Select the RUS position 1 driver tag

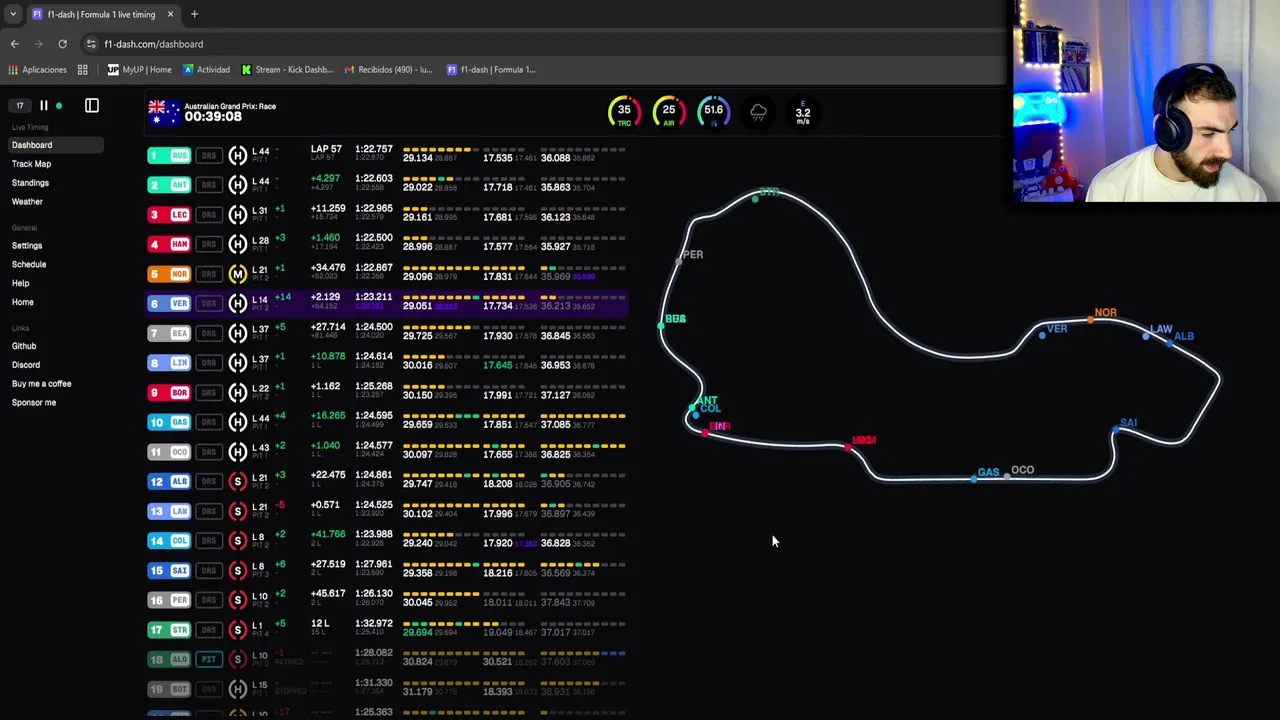pyautogui.click(x=169, y=155)
